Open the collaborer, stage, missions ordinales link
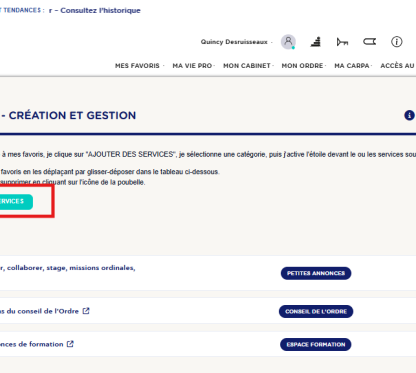The width and height of the screenshot is (416, 373). click(68, 268)
